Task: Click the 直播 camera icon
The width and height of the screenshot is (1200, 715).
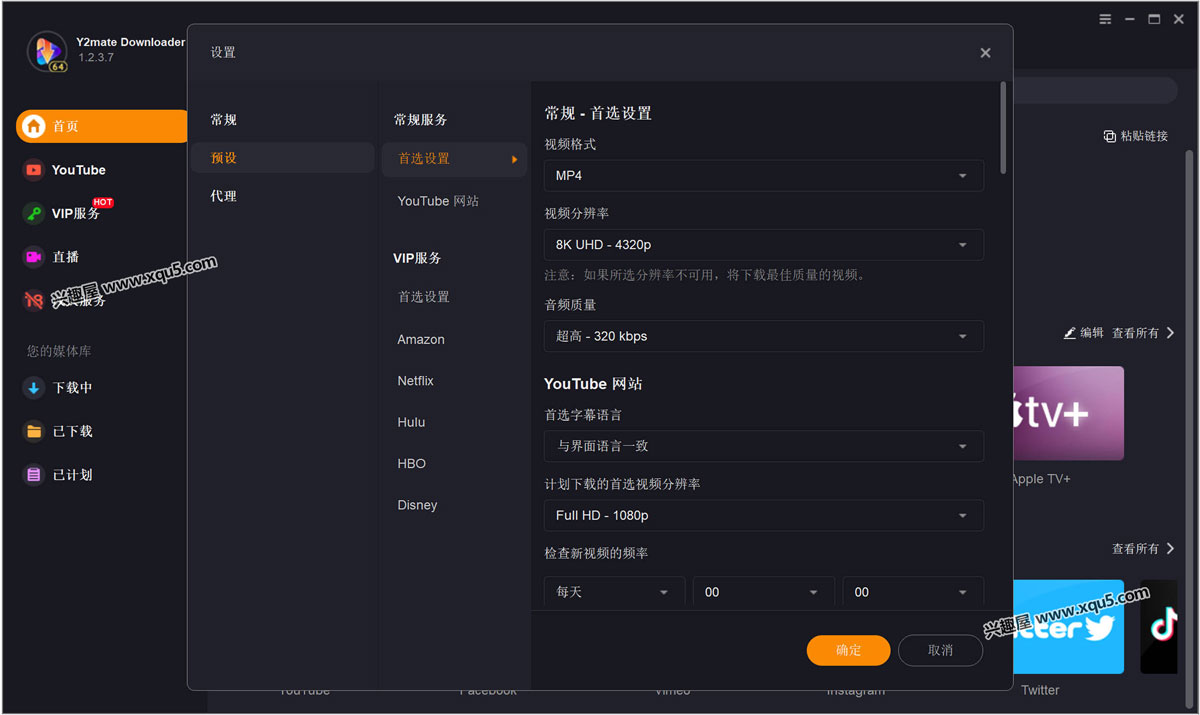Action: coord(34,257)
